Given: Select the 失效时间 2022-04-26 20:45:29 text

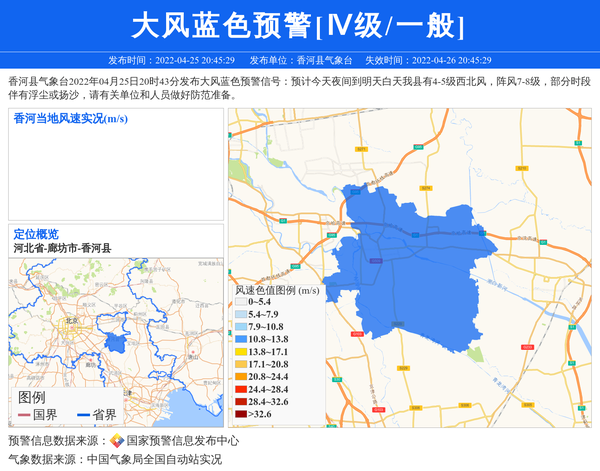Looking at the screenshot, I should pos(429,60).
